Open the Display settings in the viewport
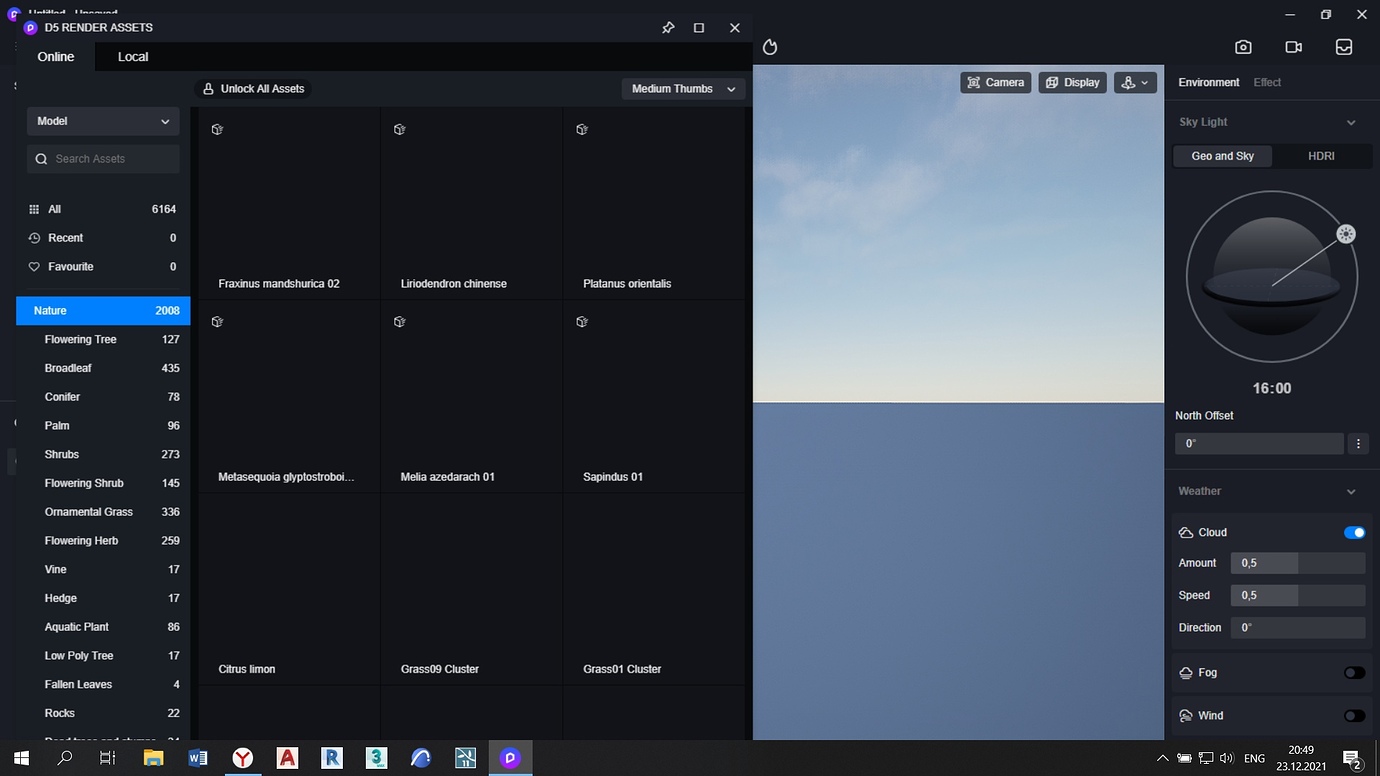1380x776 pixels. [1072, 82]
